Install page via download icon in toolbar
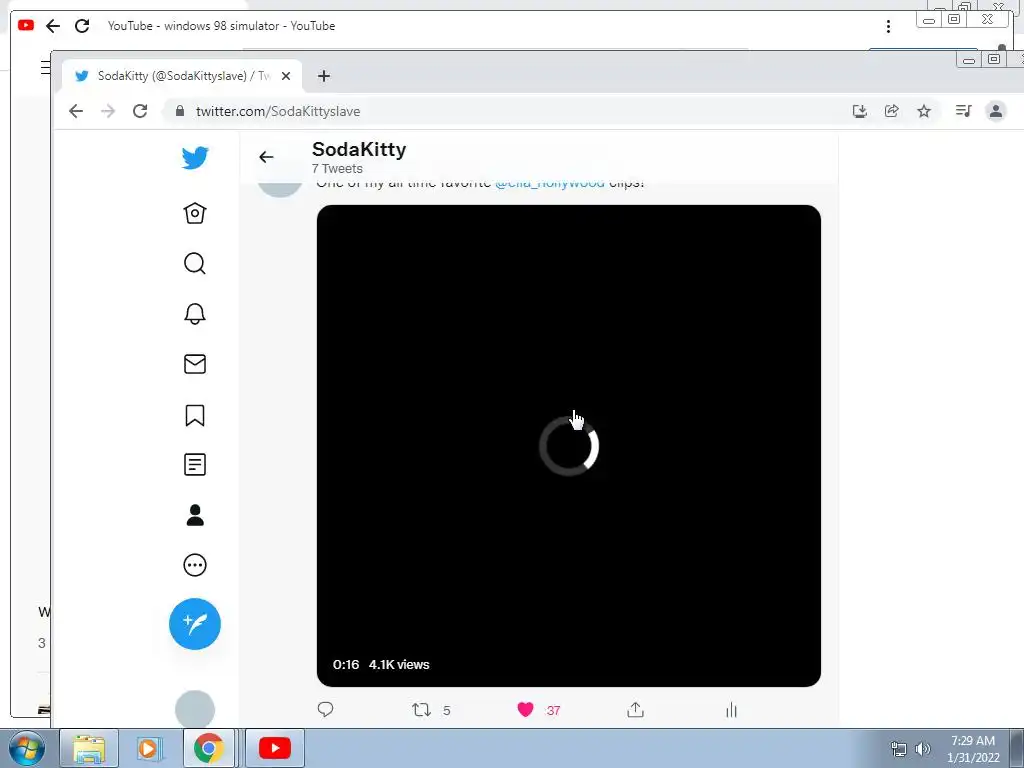Viewport: 1024px width, 768px height. (859, 111)
